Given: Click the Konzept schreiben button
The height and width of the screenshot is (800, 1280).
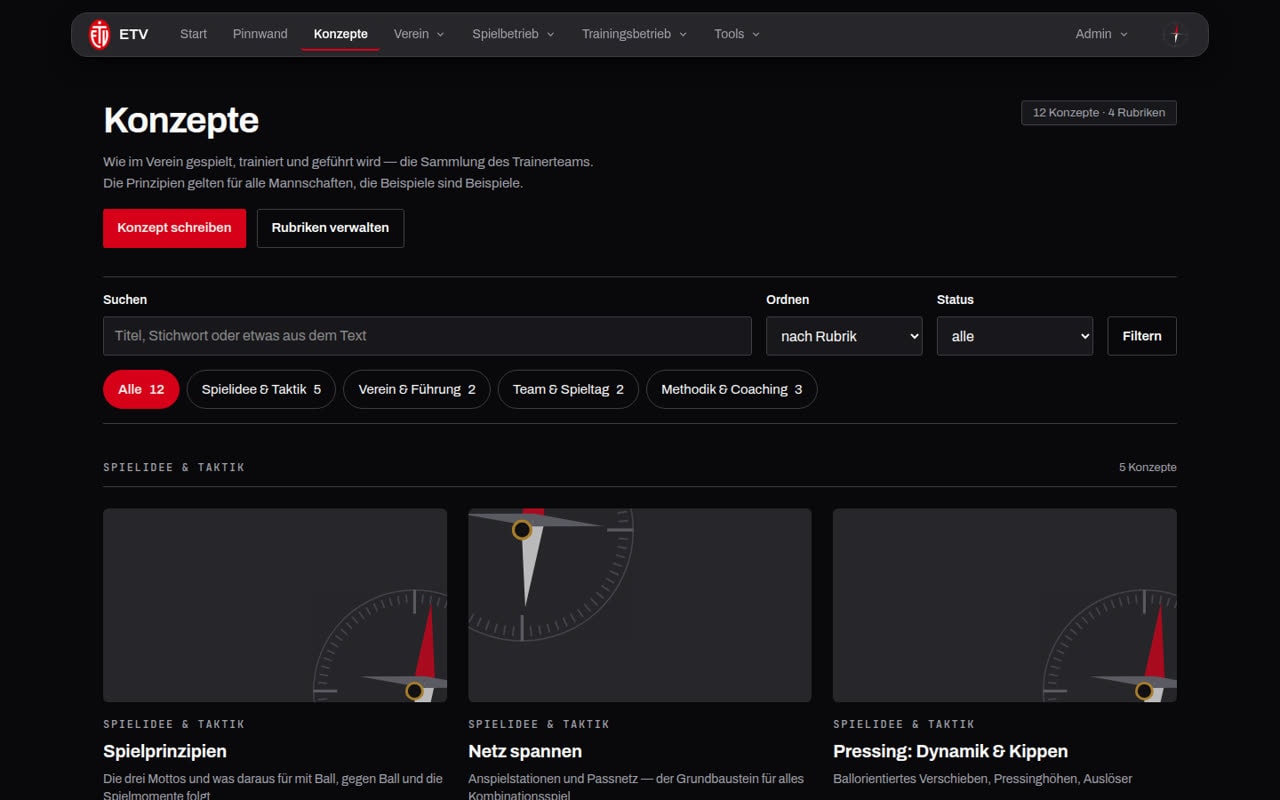Looking at the screenshot, I should 174,228.
